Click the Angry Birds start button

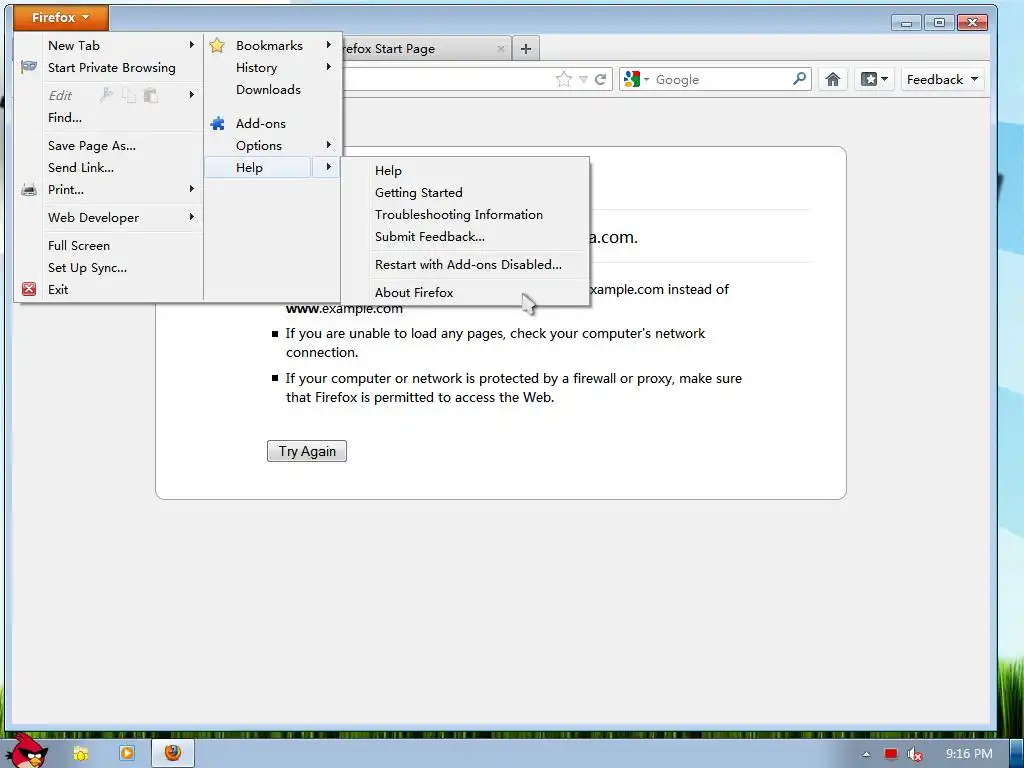[27, 750]
